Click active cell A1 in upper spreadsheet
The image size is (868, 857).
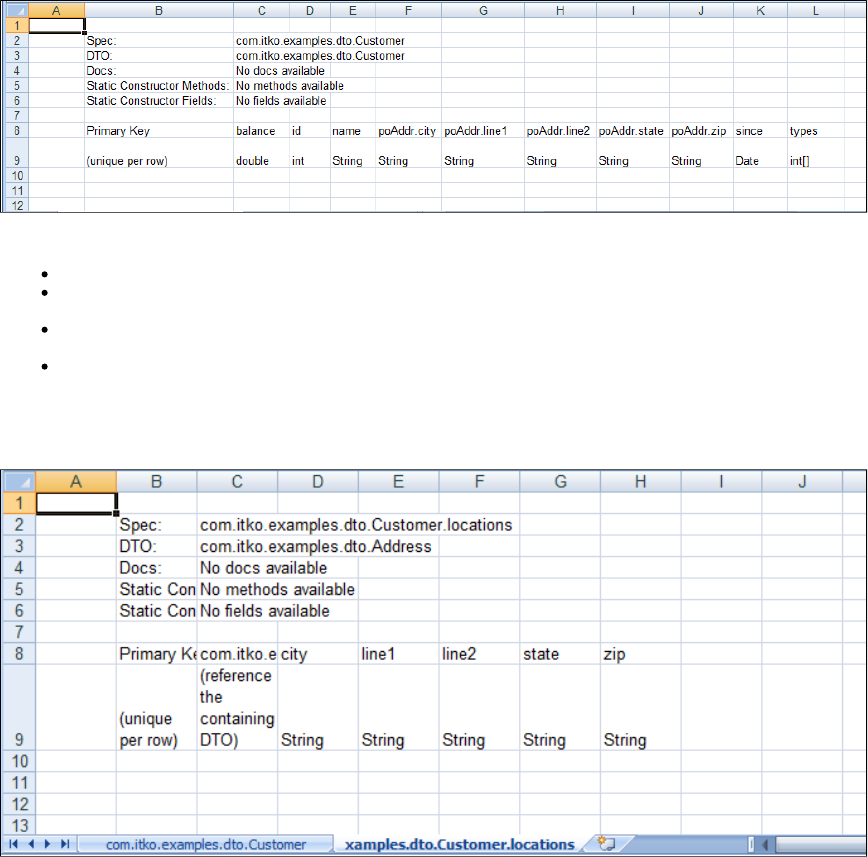[56, 25]
